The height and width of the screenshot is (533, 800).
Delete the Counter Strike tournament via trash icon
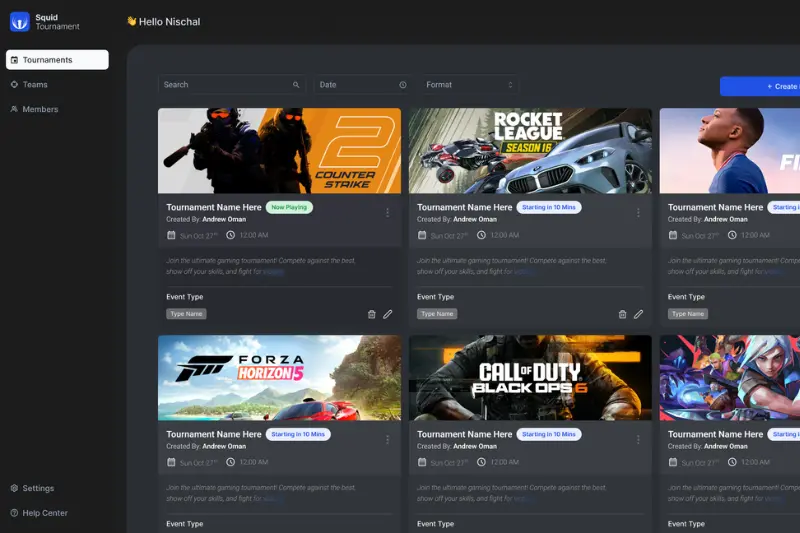click(x=371, y=314)
